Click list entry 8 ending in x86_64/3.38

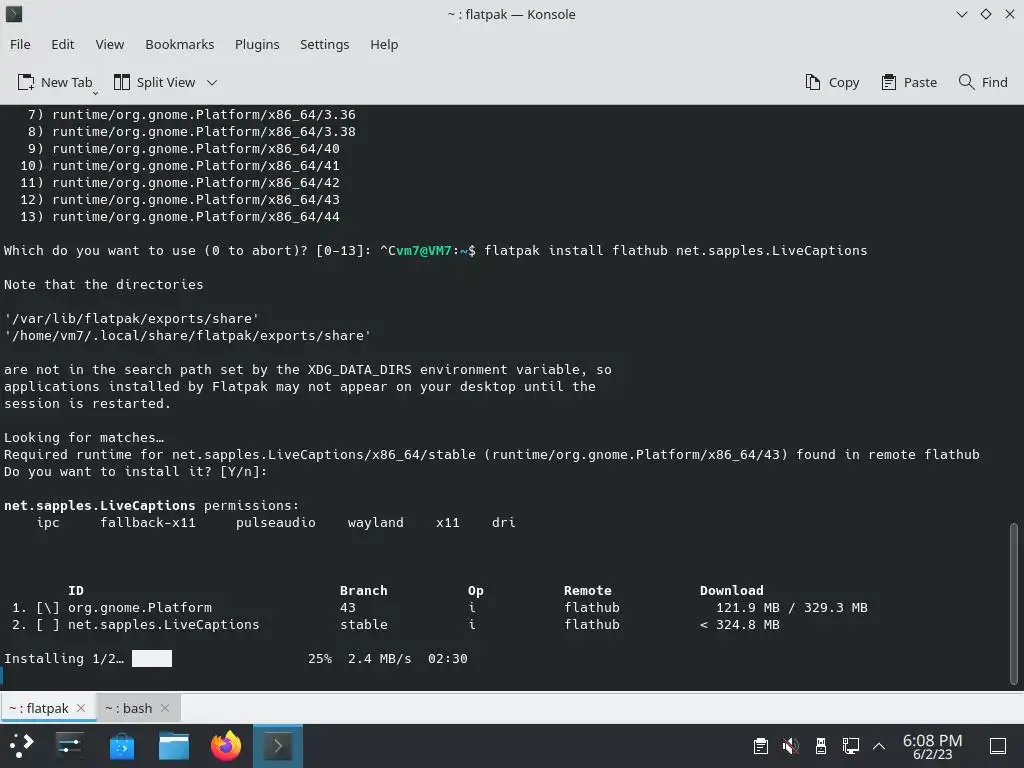tap(191, 132)
